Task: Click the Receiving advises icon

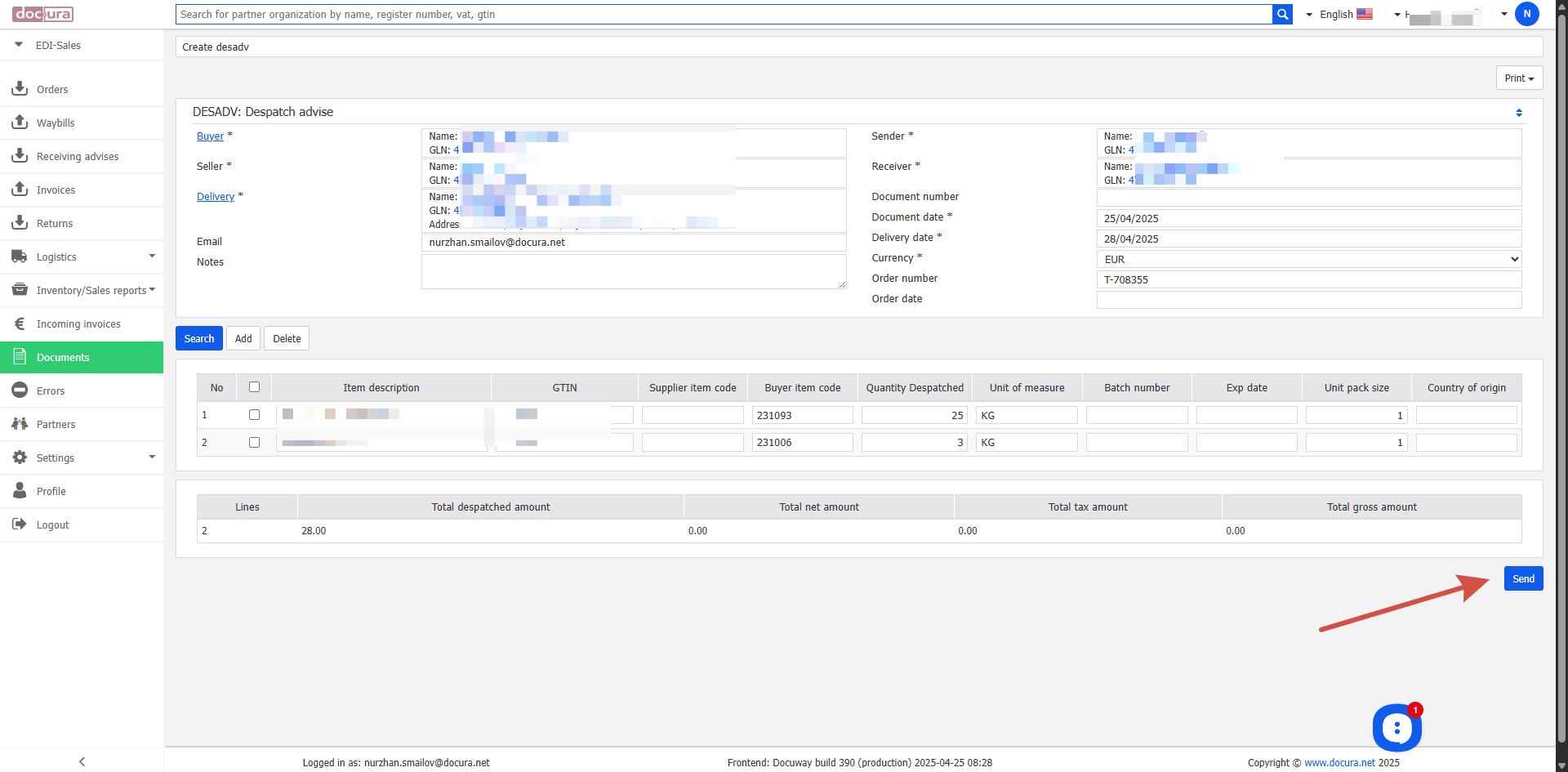Action: click(x=20, y=155)
